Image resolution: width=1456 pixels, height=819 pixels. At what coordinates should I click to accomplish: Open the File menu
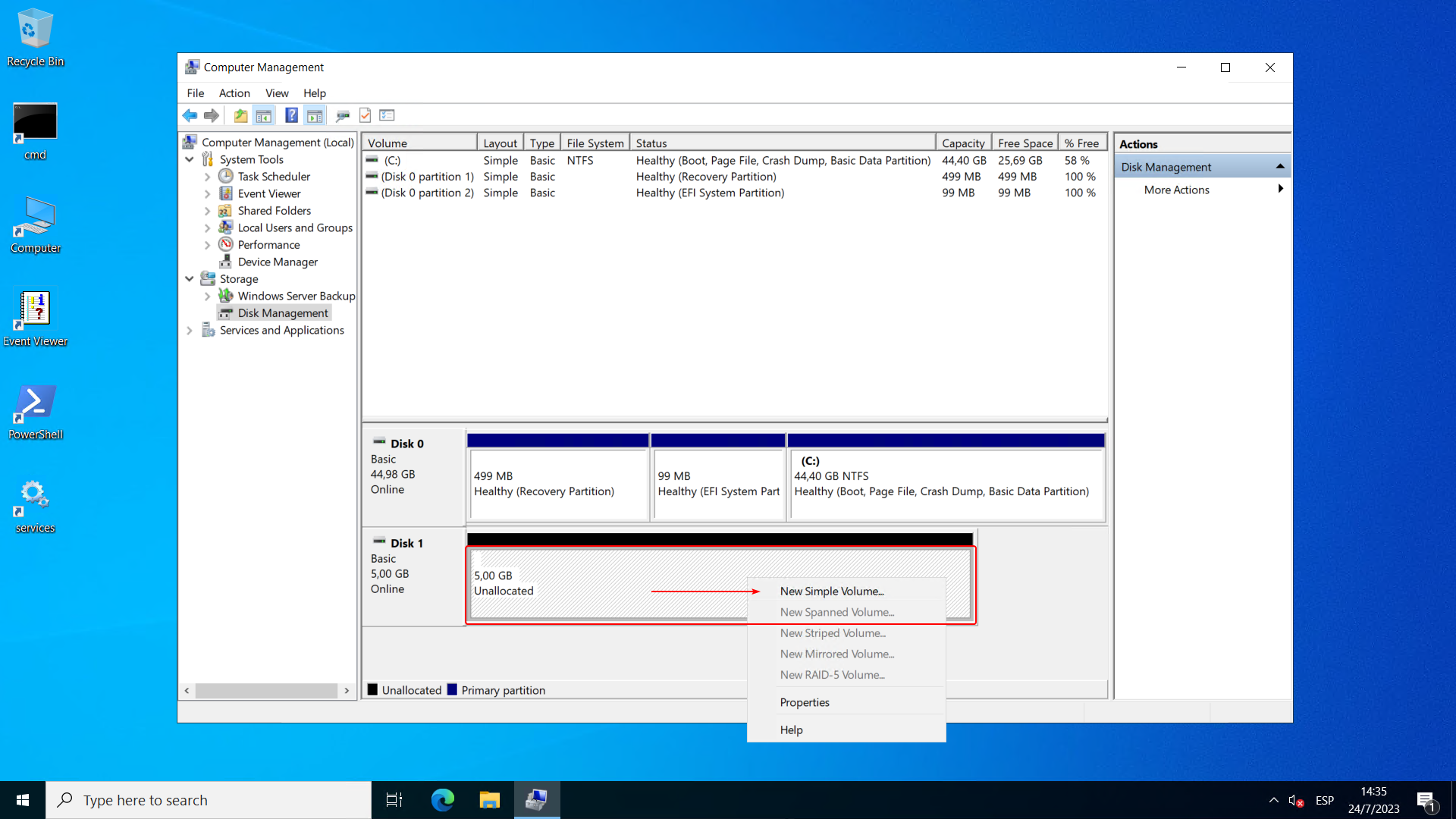pos(196,93)
